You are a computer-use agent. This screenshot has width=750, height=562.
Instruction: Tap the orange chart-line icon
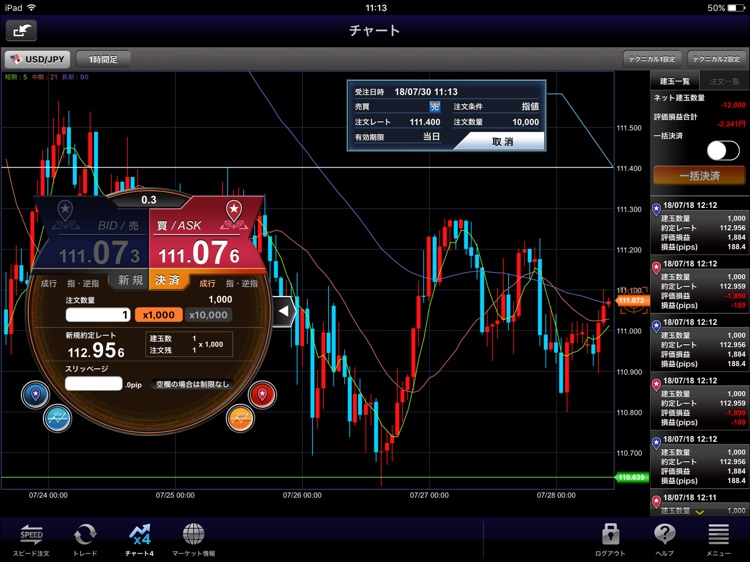tap(240, 419)
